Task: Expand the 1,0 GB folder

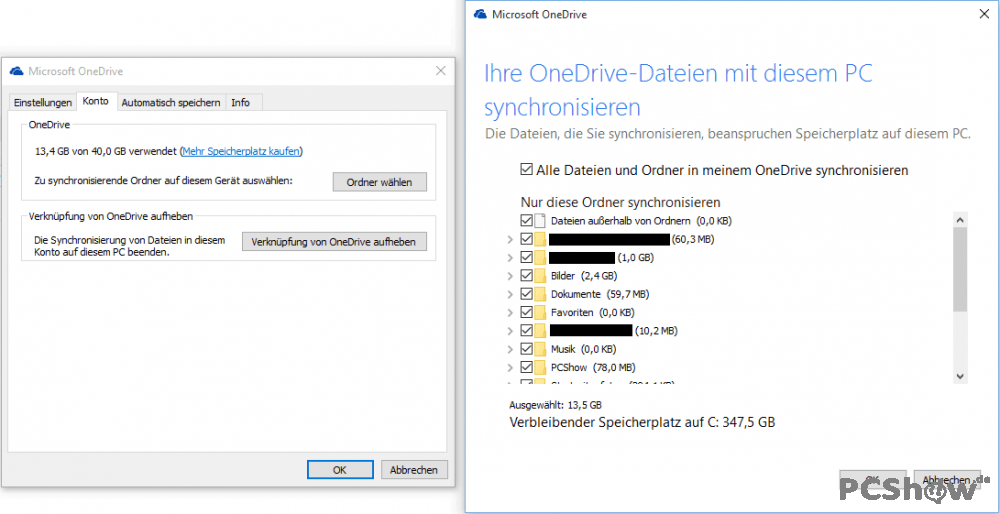Action: point(510,258)
